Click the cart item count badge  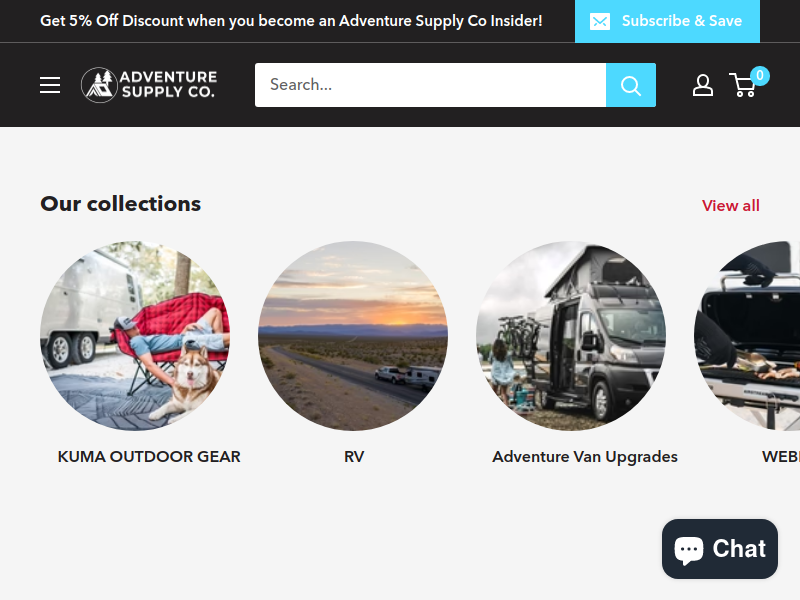[760, 76]
